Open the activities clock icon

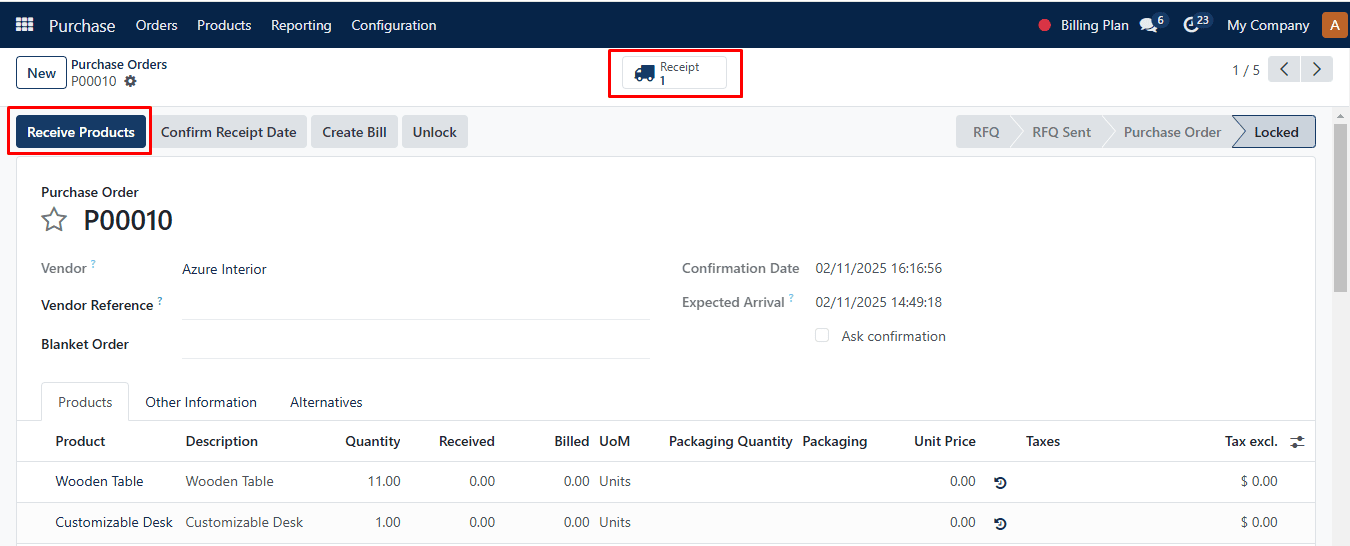(x=1190, y=25)
